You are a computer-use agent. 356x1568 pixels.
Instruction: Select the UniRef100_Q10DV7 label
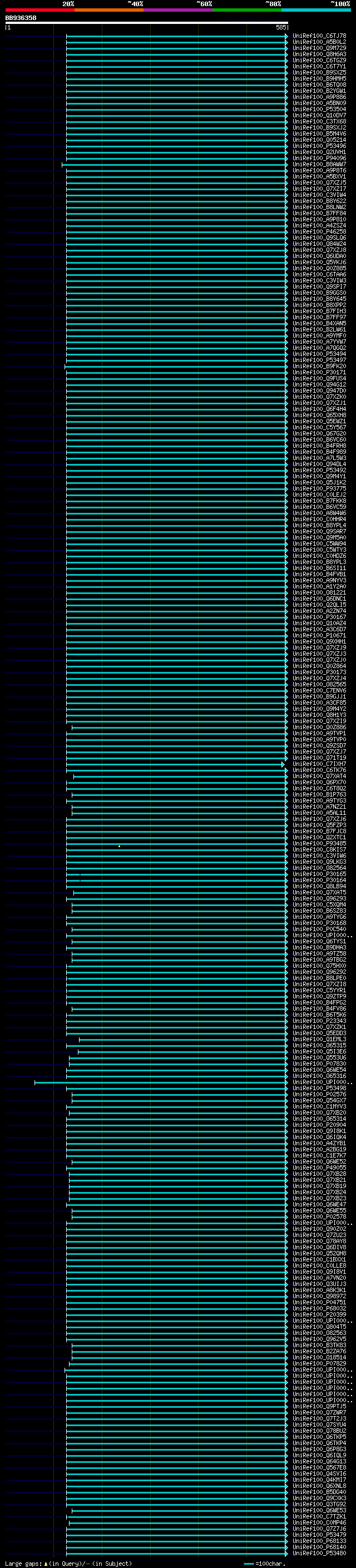(319, 115)
